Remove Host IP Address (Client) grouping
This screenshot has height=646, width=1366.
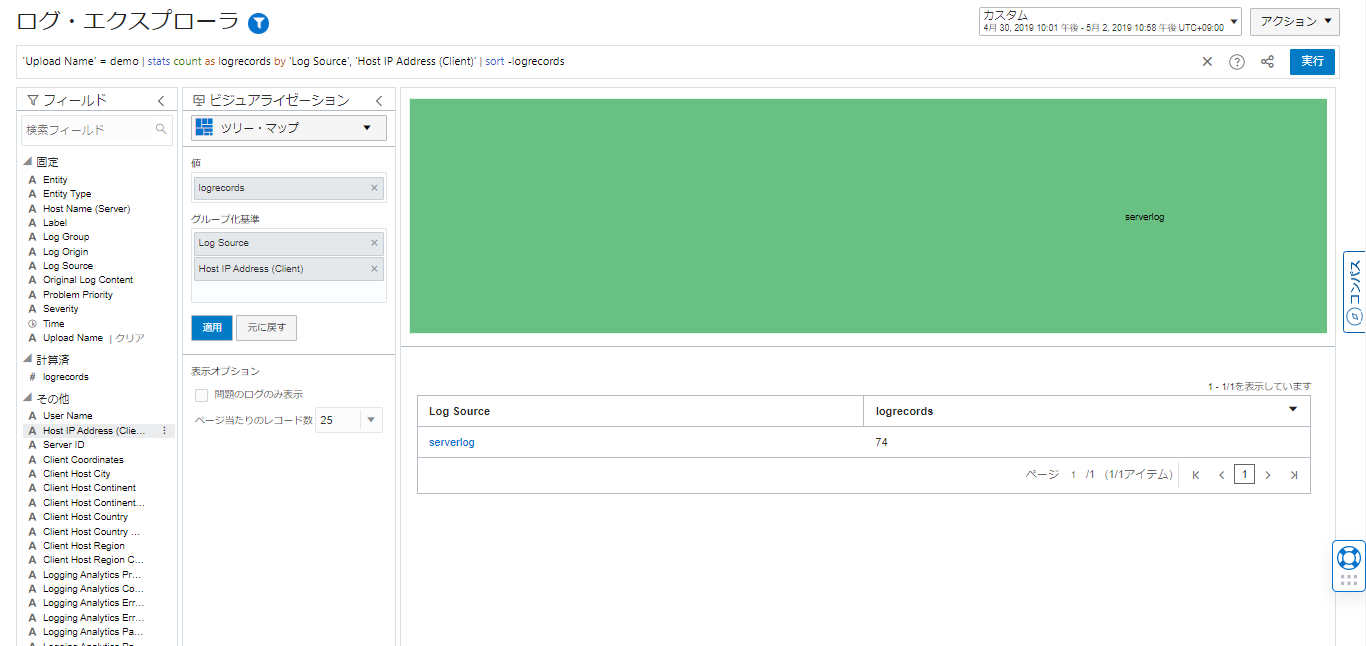(375, 269)
